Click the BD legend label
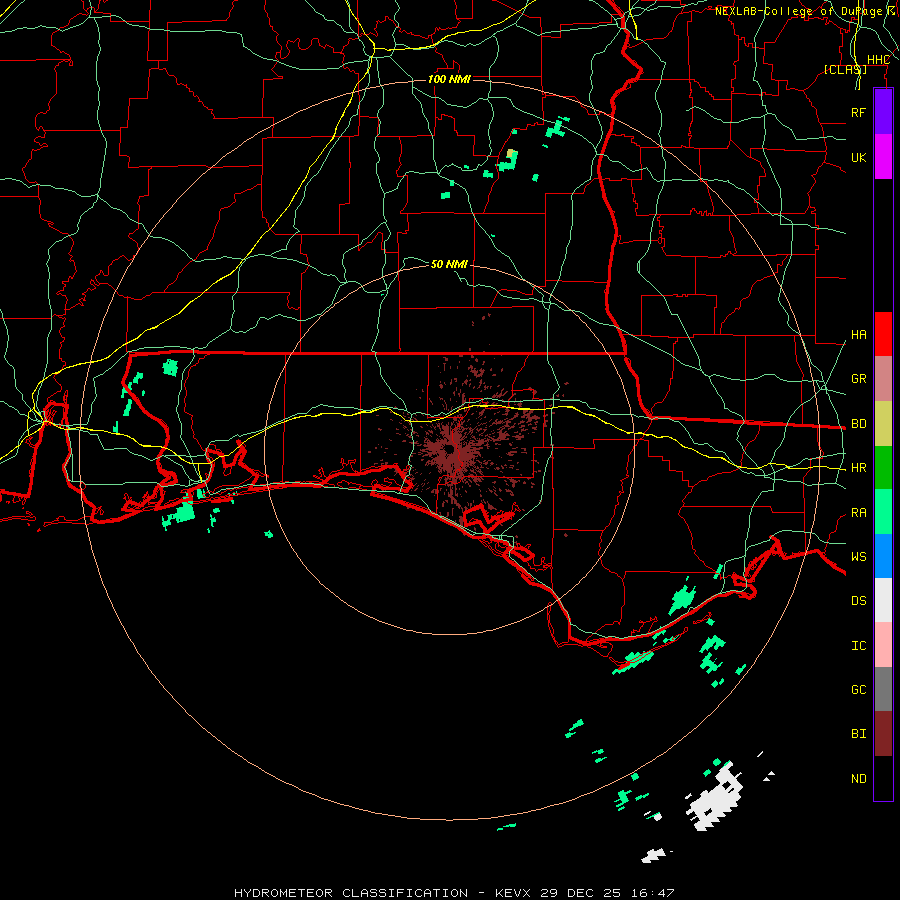Screen dimensions: 900x900 (x=858, y=424)
